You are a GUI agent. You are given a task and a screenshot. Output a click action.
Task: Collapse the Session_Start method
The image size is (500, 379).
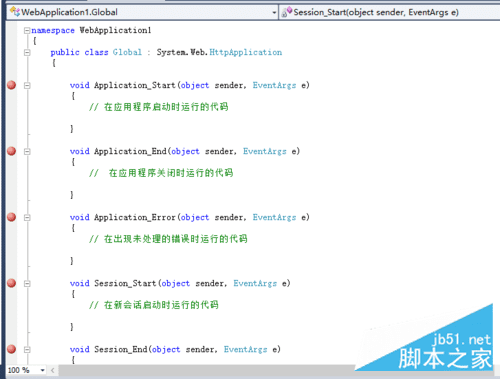coord(27,283)
